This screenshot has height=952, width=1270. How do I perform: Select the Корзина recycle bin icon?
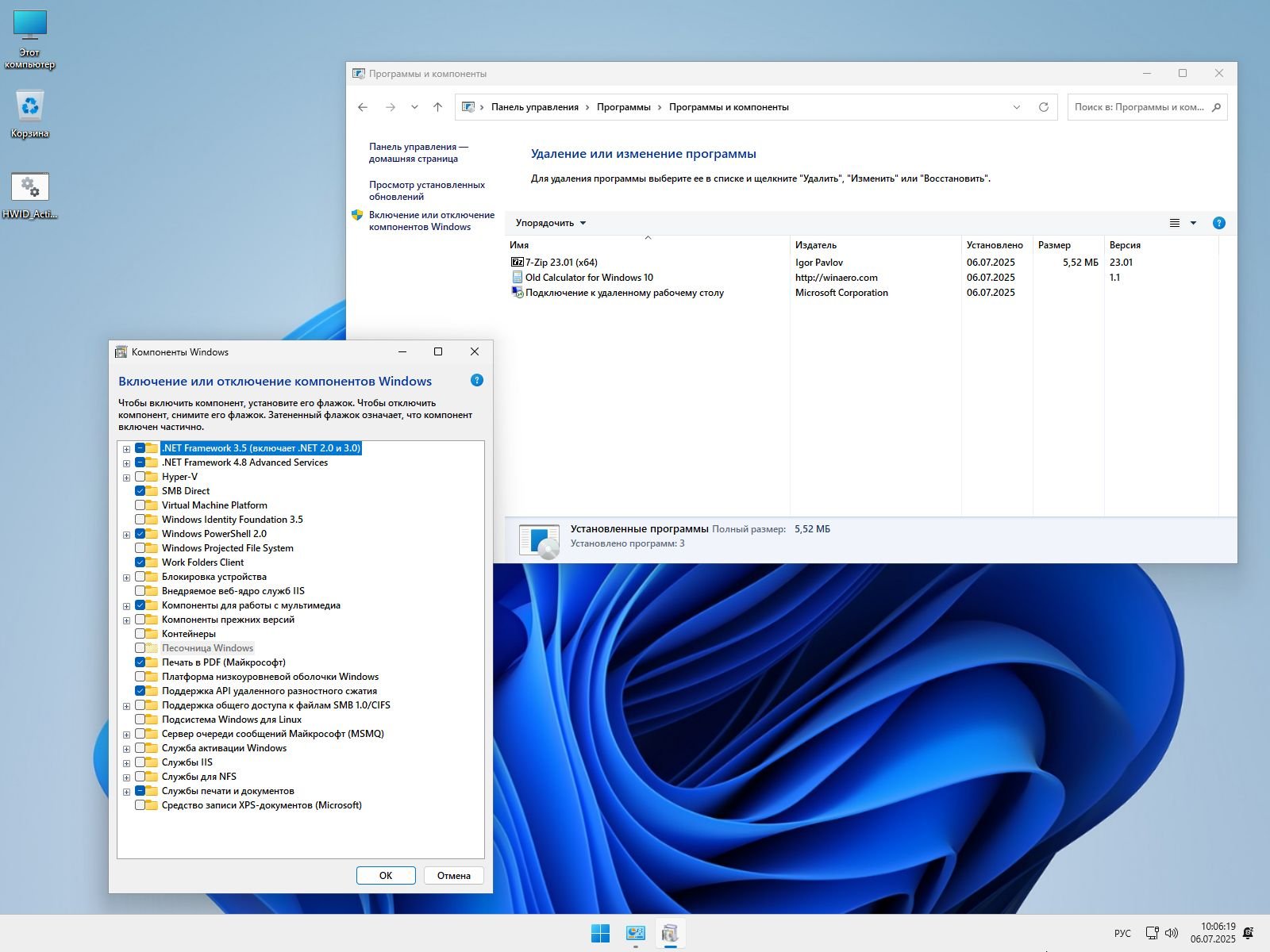pos(30,114)
